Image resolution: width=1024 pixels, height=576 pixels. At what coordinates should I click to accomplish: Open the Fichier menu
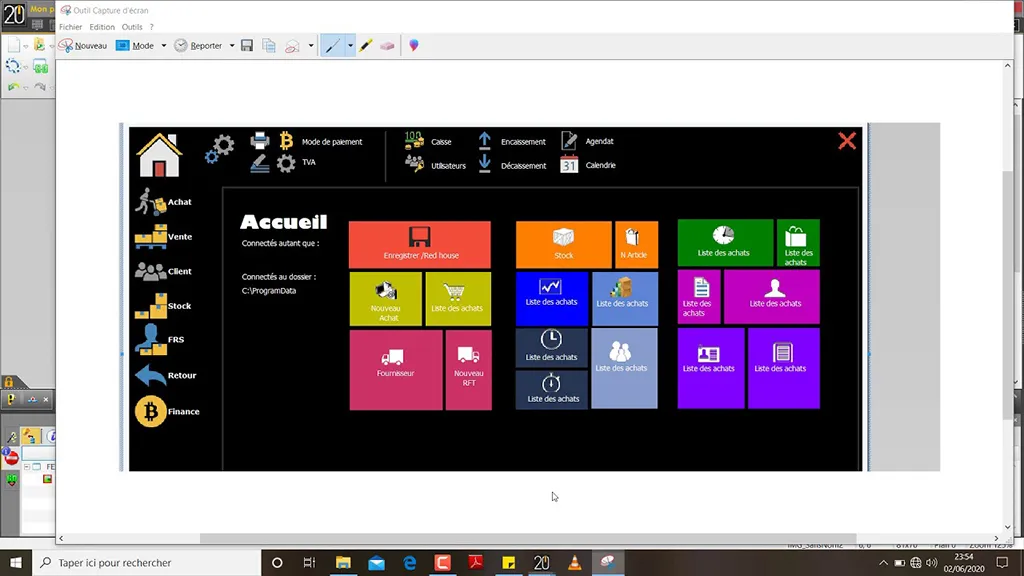click(70, 27)
